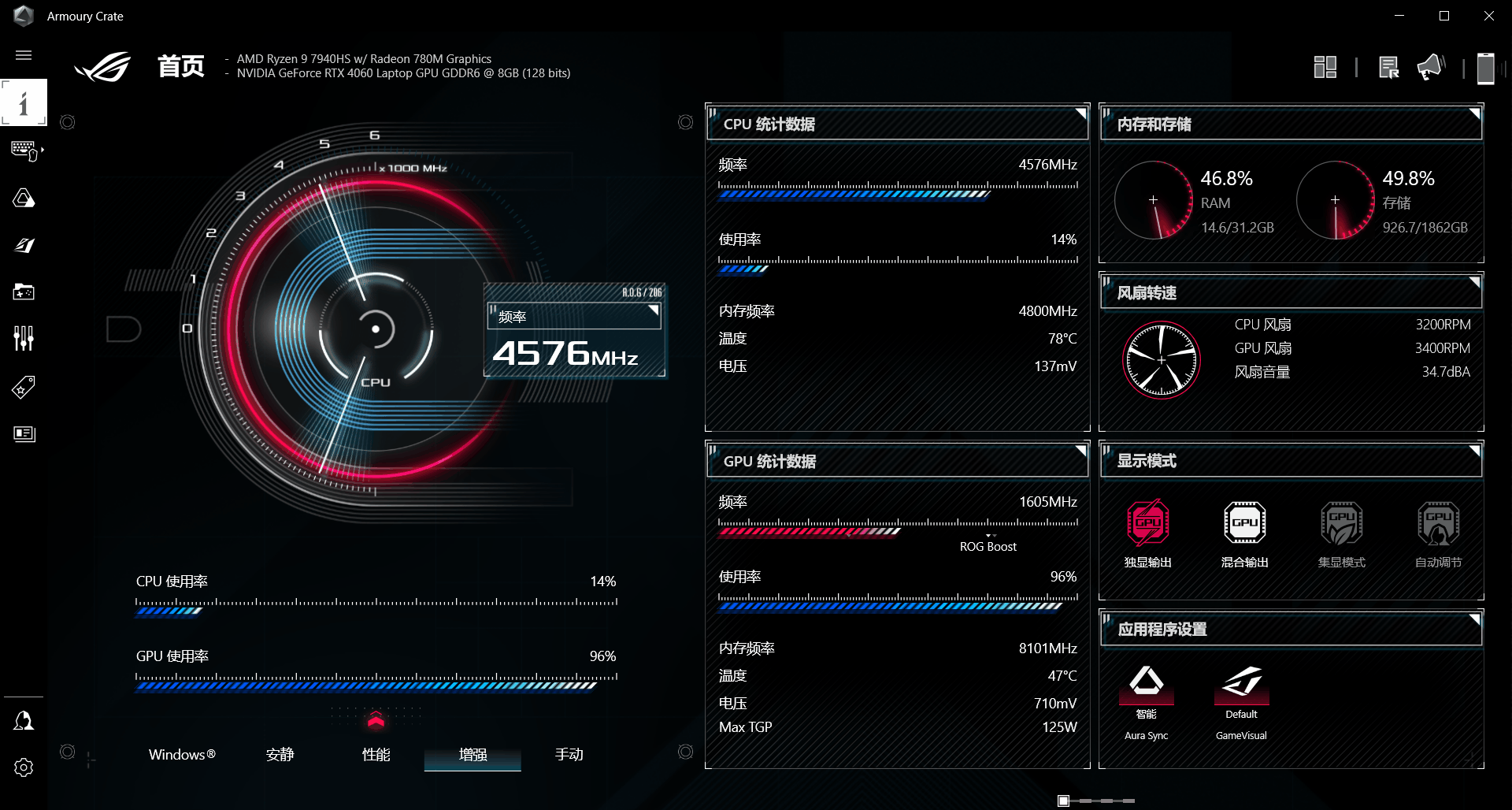Image resolution: width=1512 pixels, height=810 pixels.
Task: Click the NVIDIA GeForce RTX 4060 GPU text
Action: [x=403, y=73]
